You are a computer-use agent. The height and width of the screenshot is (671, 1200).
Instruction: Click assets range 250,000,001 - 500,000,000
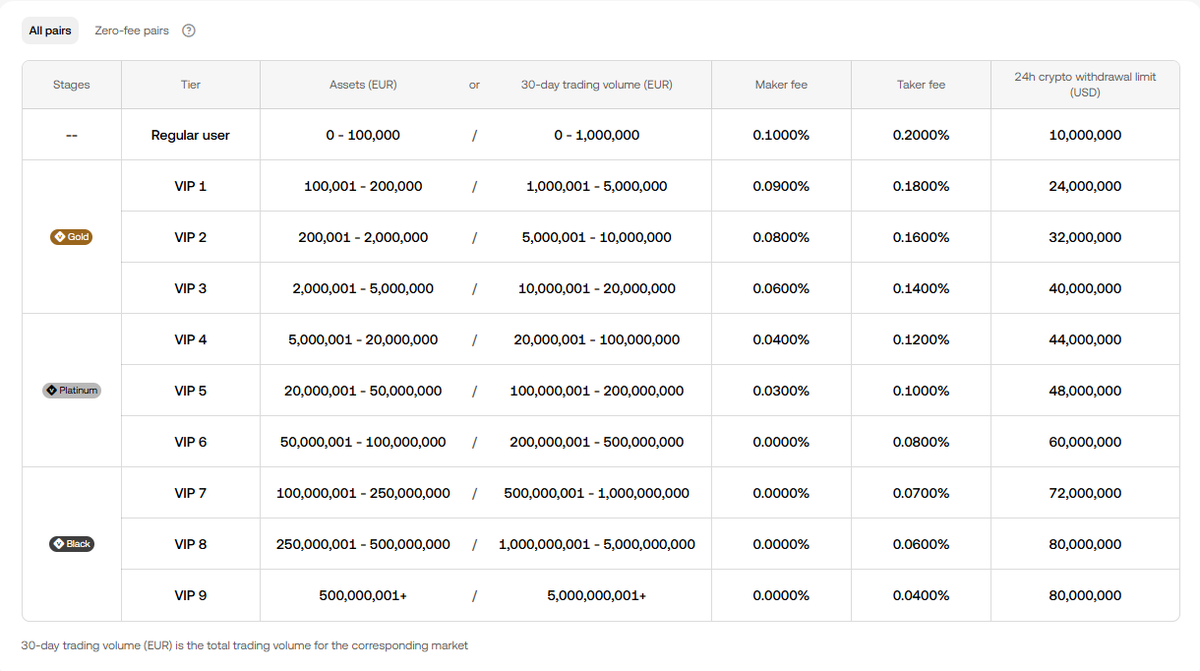[363, 544]
